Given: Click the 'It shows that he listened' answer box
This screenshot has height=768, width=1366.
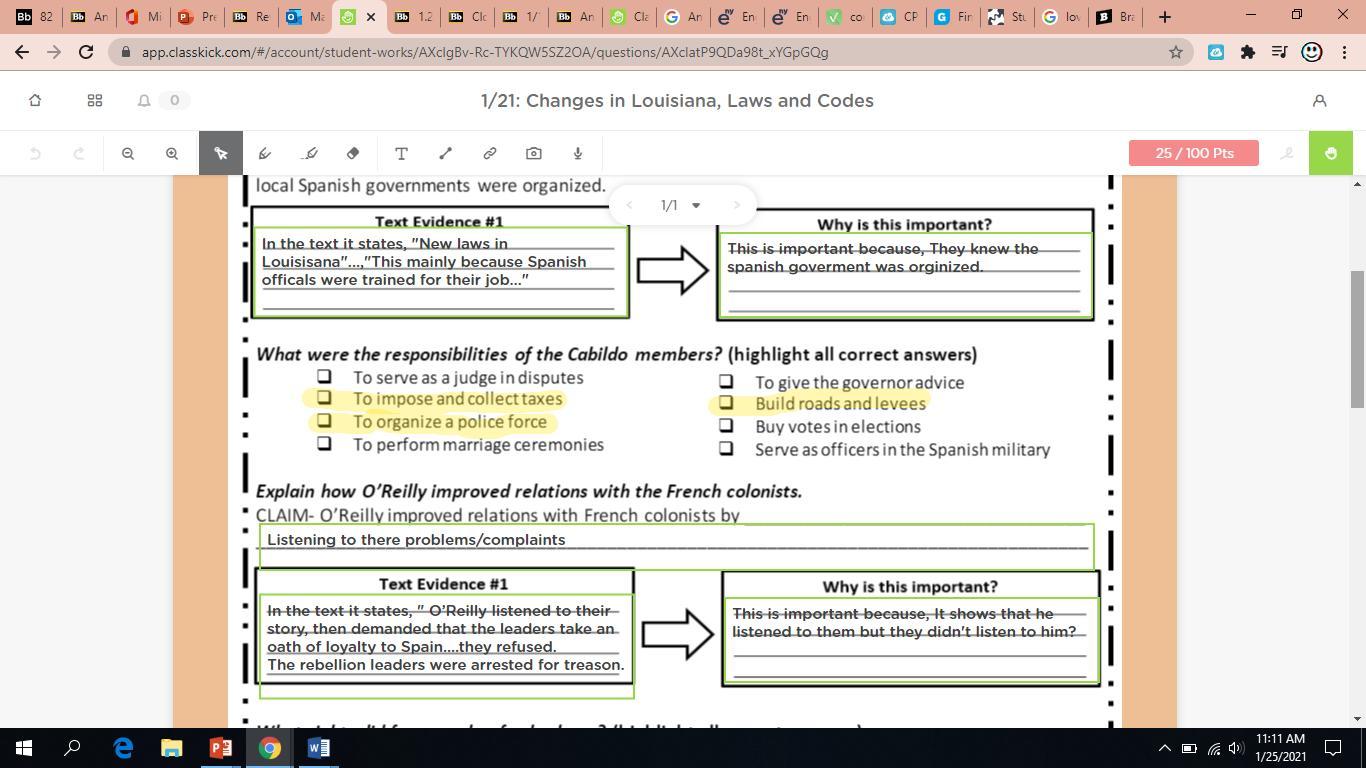Looking at the screenshot, I should click(x=910, y=640).
